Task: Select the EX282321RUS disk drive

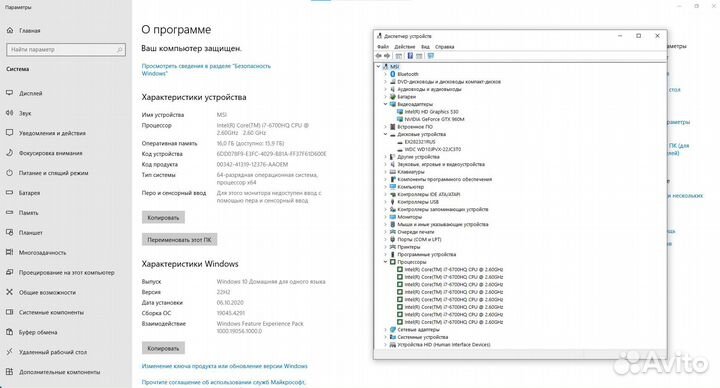Action: point(420,142)
